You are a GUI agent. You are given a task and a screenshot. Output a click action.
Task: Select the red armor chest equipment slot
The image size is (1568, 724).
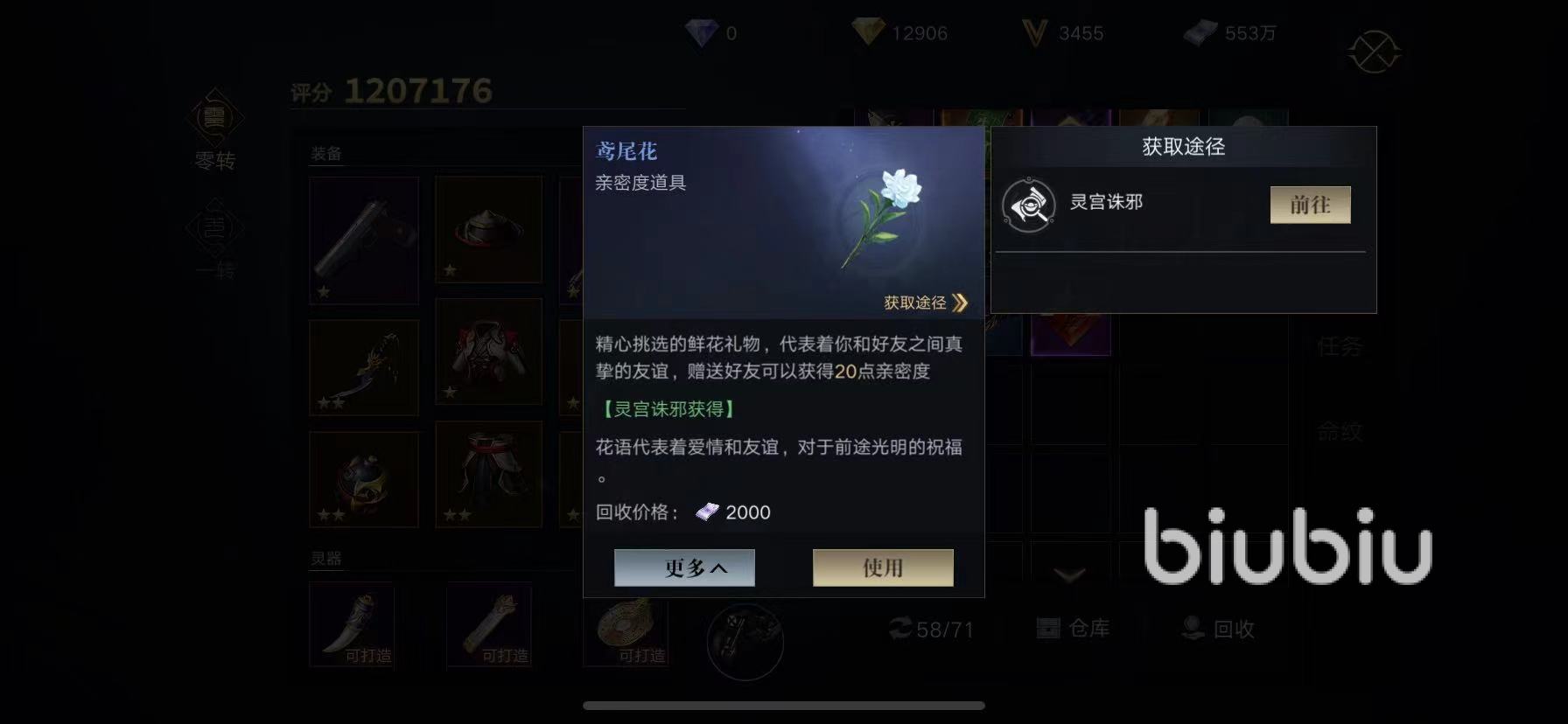point(488,352)
